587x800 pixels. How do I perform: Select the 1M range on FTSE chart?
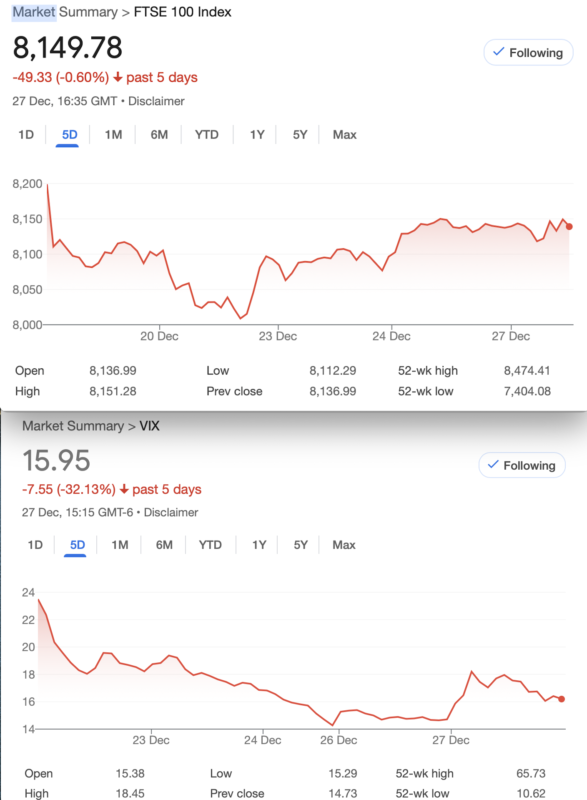tap(113, 135)
